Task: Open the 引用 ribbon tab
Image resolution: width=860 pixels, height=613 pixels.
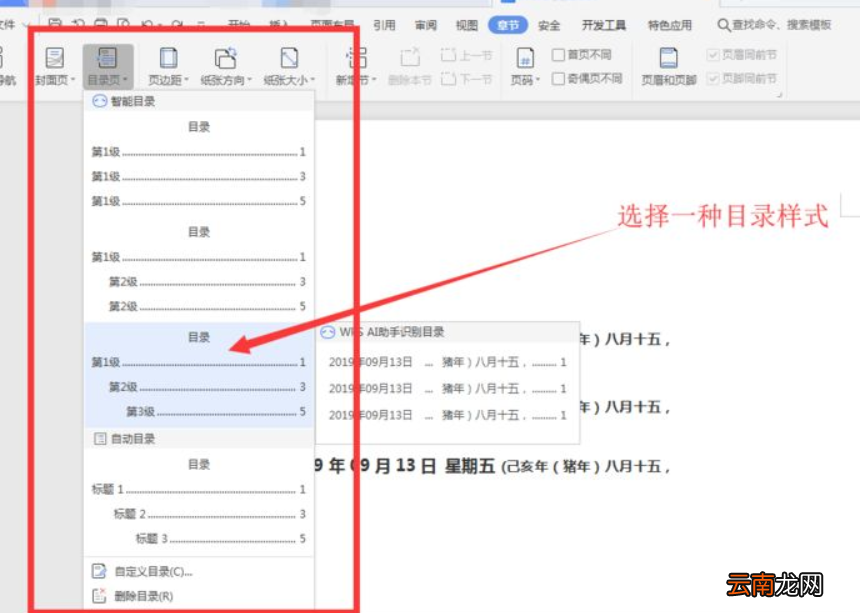Action: coord(384,25)
